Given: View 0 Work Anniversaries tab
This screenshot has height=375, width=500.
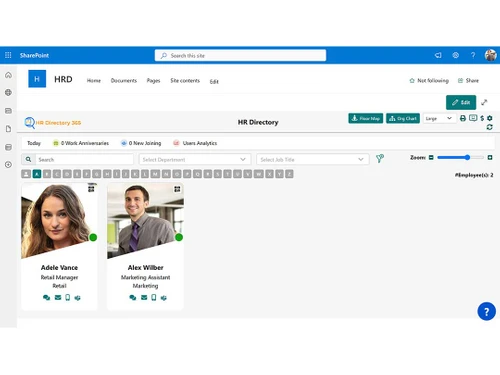Looking at the screenshot, I should click(x=81, y=143).
